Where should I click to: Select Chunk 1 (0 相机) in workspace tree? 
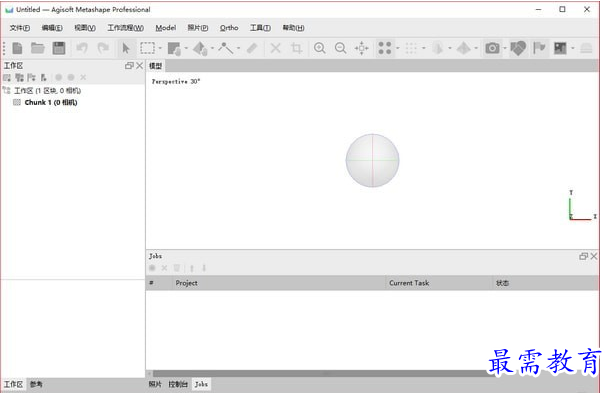[51, 102]
